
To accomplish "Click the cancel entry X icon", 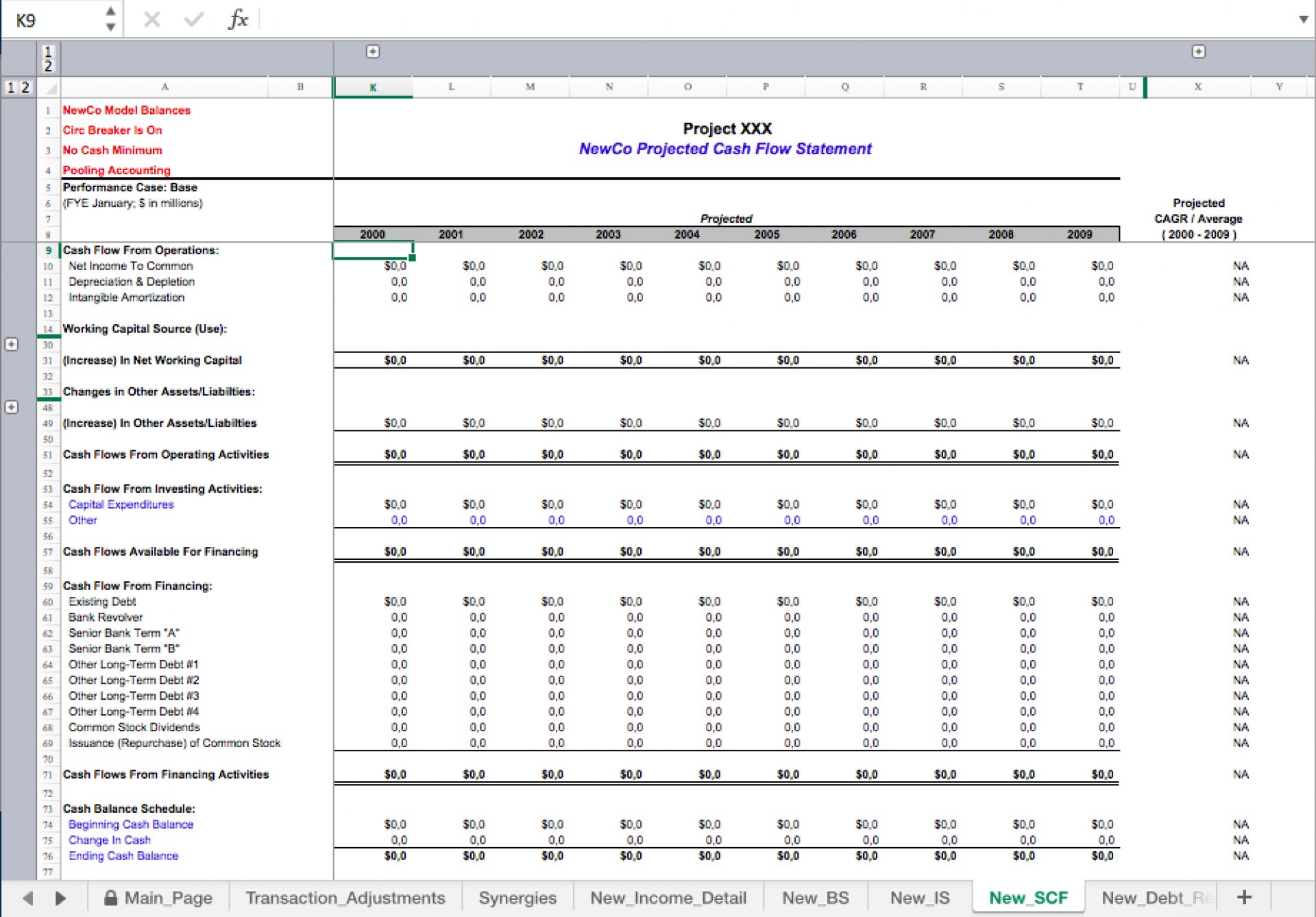I will pos(152,20).
